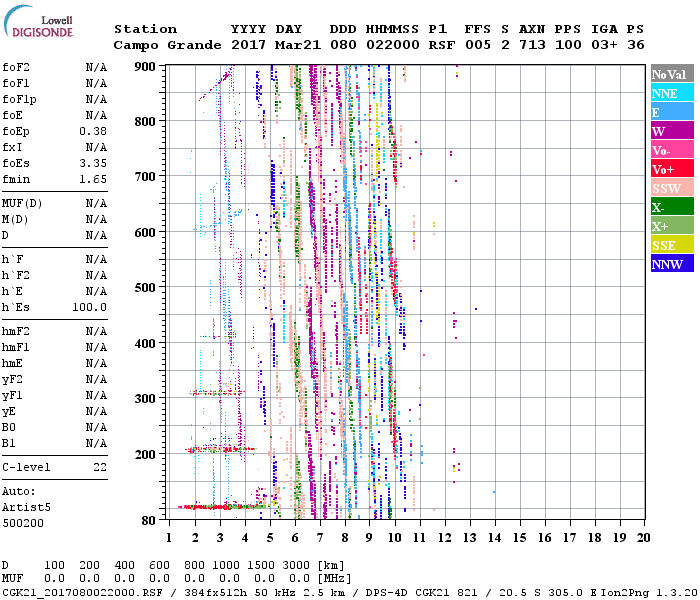Select the E blue legend swatch
The width and height of the screenshot is (700, 600).
[x=672, y=112]
